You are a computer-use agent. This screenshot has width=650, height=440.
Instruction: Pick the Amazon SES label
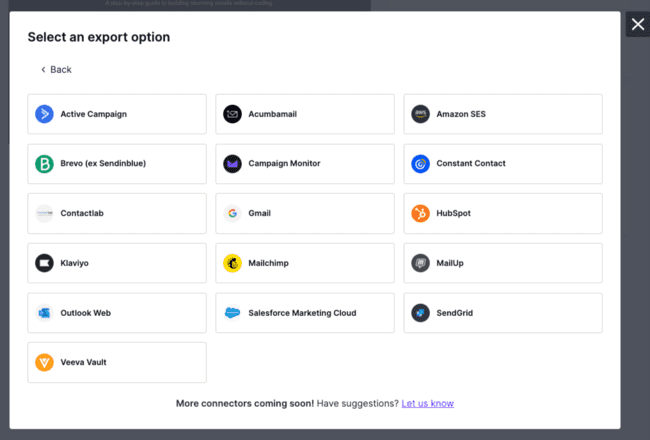(x=461, y=114)
